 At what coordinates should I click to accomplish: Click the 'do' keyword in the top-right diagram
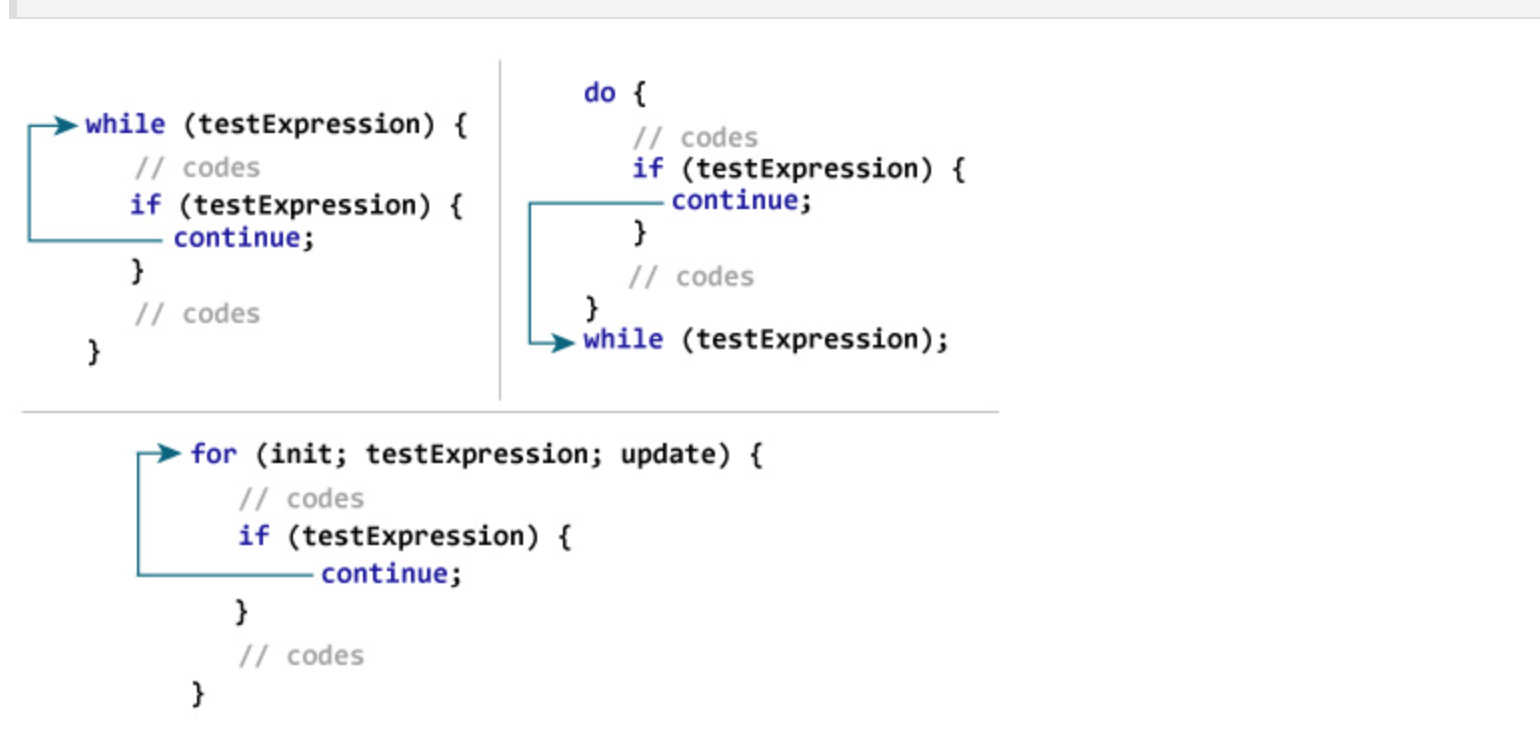tap(599, 94)
